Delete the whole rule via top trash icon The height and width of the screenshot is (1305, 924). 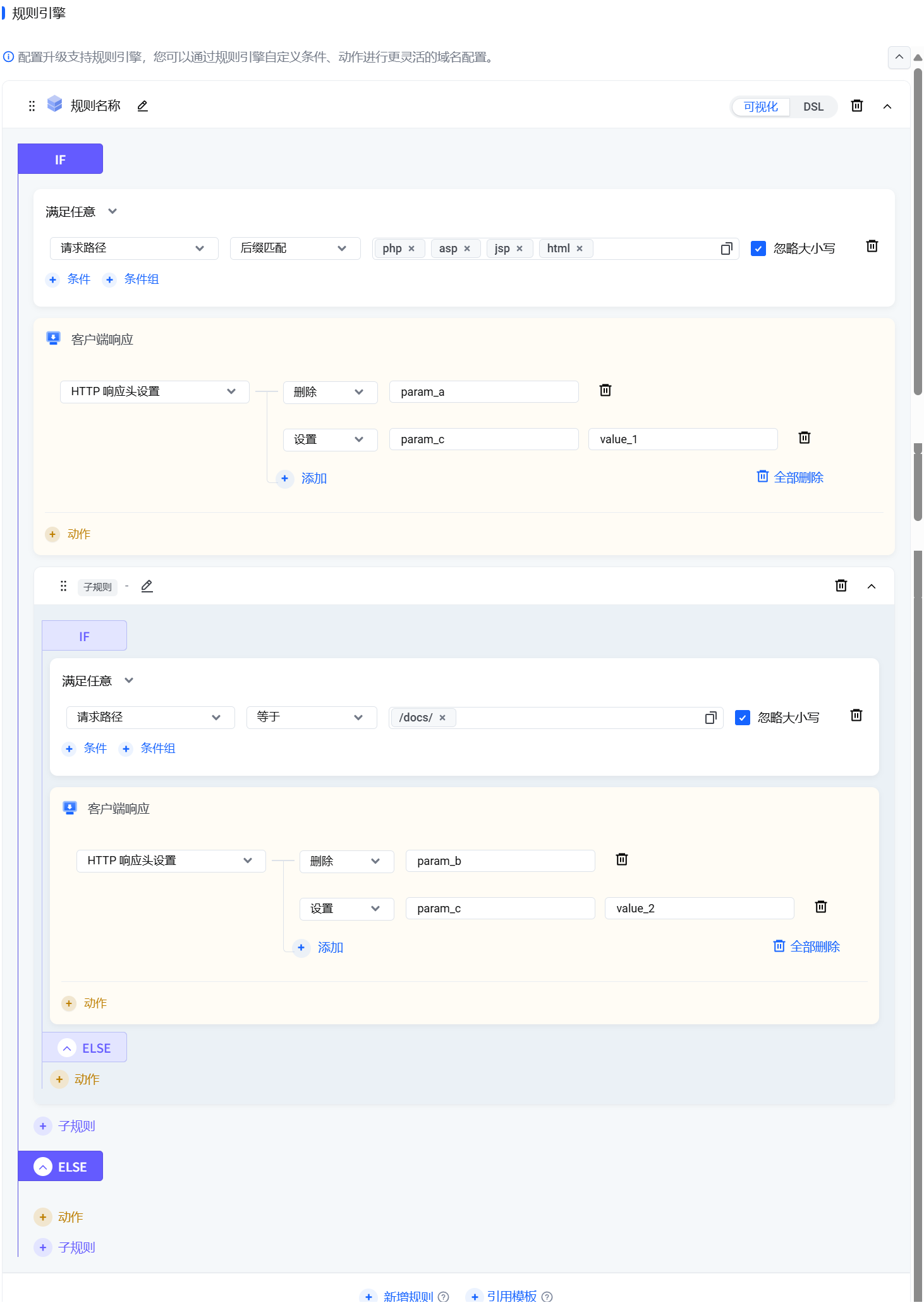click(856, 106)
